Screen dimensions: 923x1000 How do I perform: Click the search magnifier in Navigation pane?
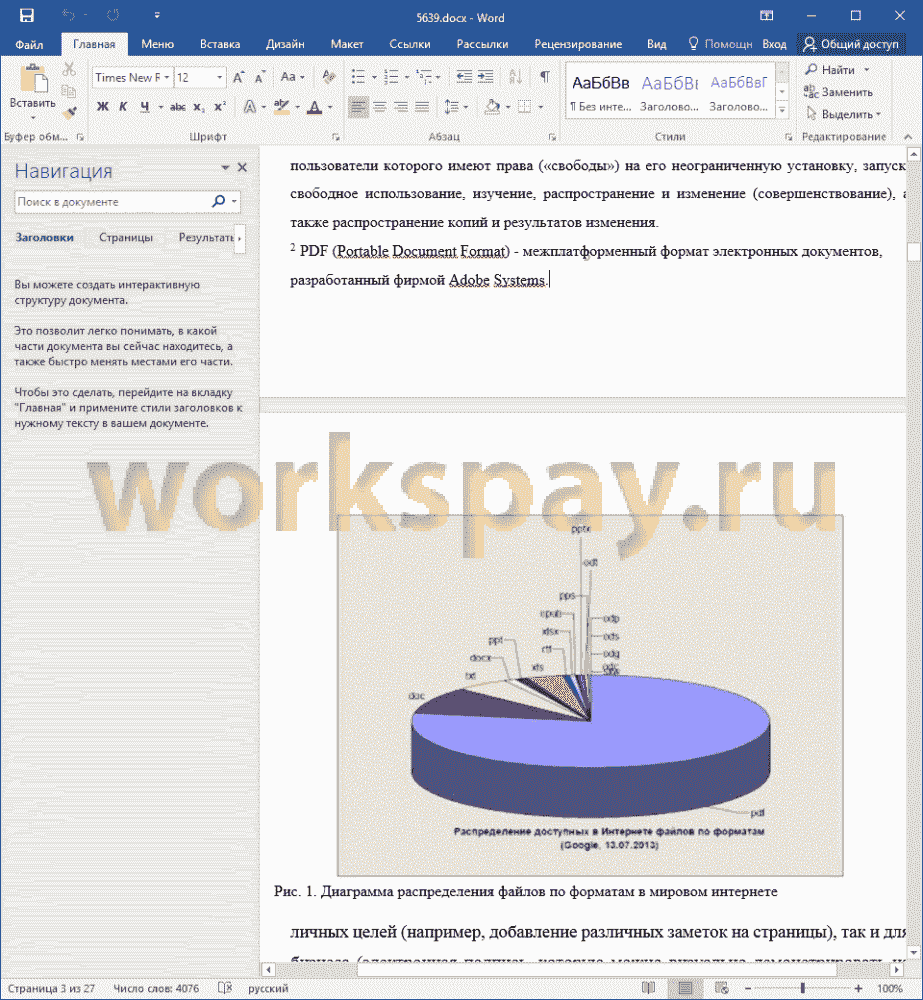point(219,202)
